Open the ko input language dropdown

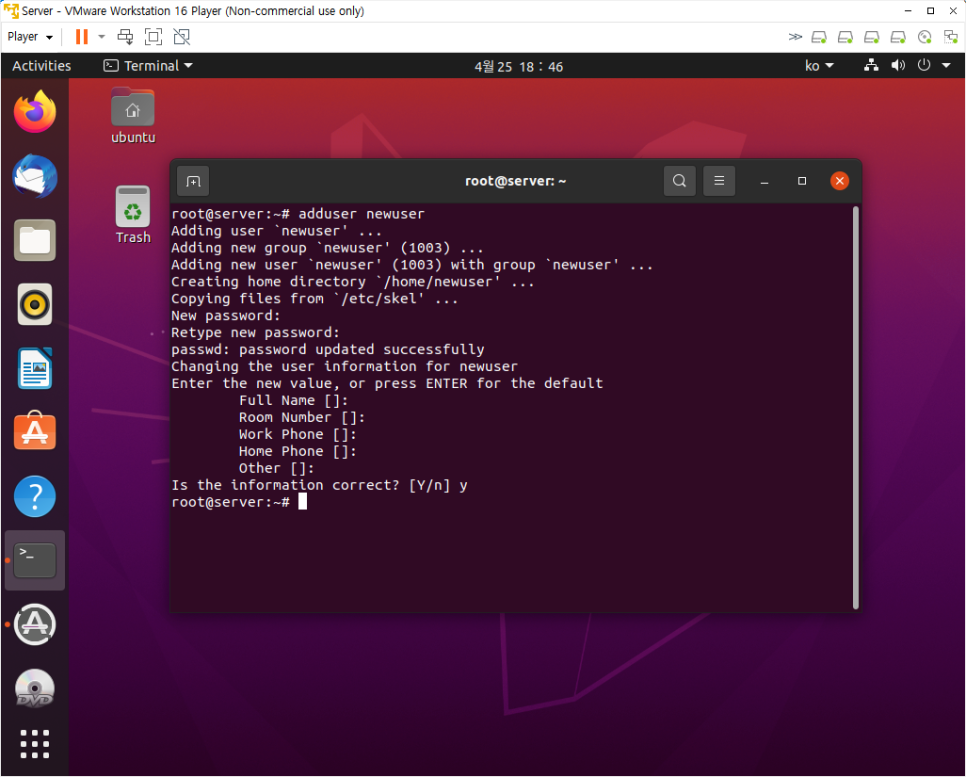819,66
